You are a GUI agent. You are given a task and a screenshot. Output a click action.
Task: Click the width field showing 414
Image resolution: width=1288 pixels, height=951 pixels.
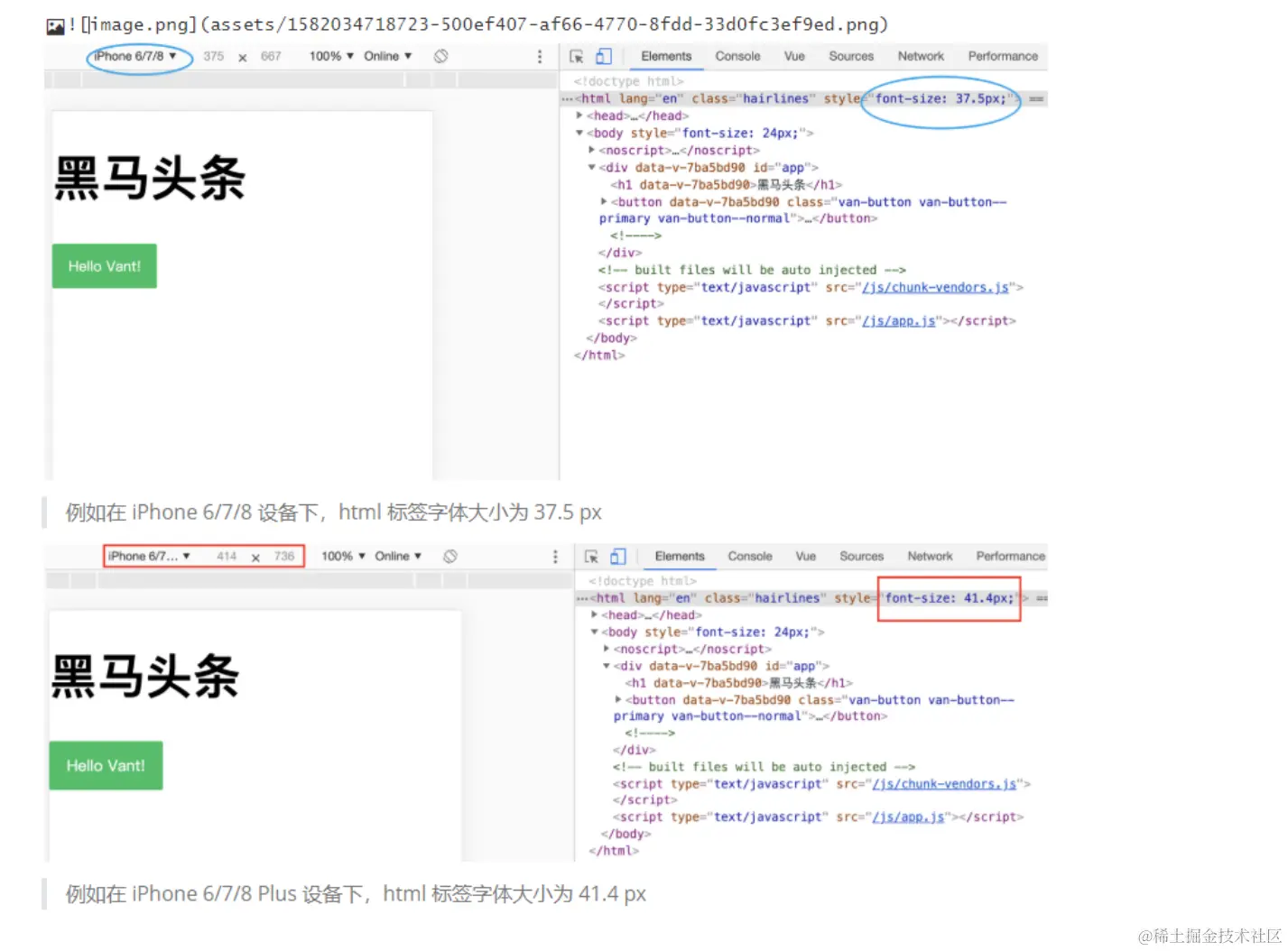coord(227,557)
